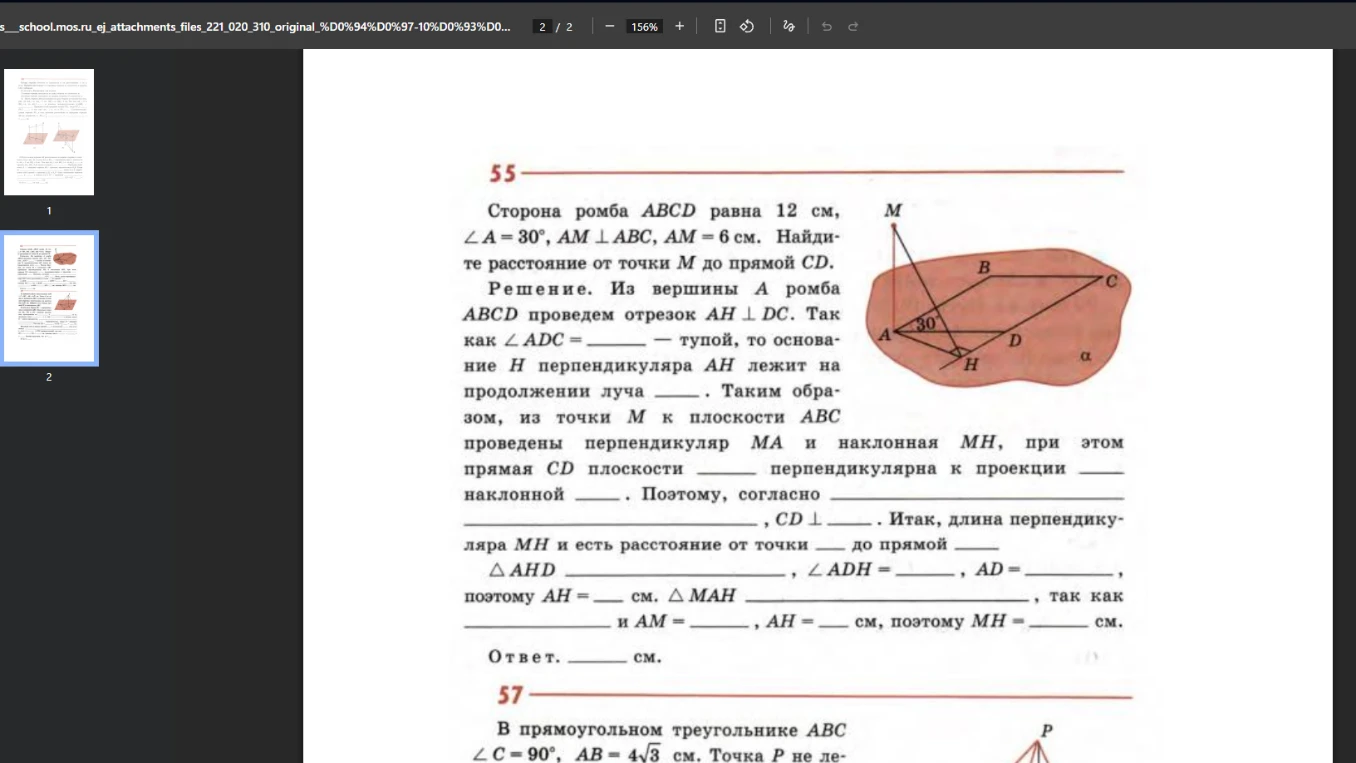The width and height of the screenshot is (1356, 763).
Task: Click the zoom in plus button
Action: tap(680, 27)
